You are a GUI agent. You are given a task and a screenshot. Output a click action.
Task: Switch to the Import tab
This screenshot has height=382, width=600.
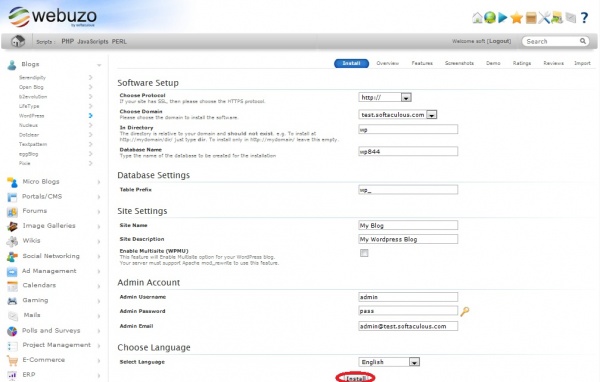(582, 63)
